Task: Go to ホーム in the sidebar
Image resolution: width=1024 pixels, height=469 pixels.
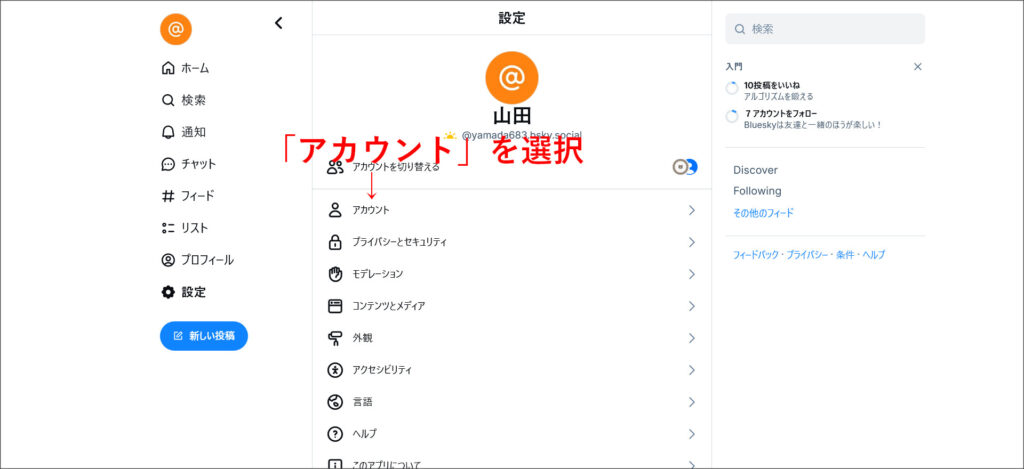Action: pos(195,68)
